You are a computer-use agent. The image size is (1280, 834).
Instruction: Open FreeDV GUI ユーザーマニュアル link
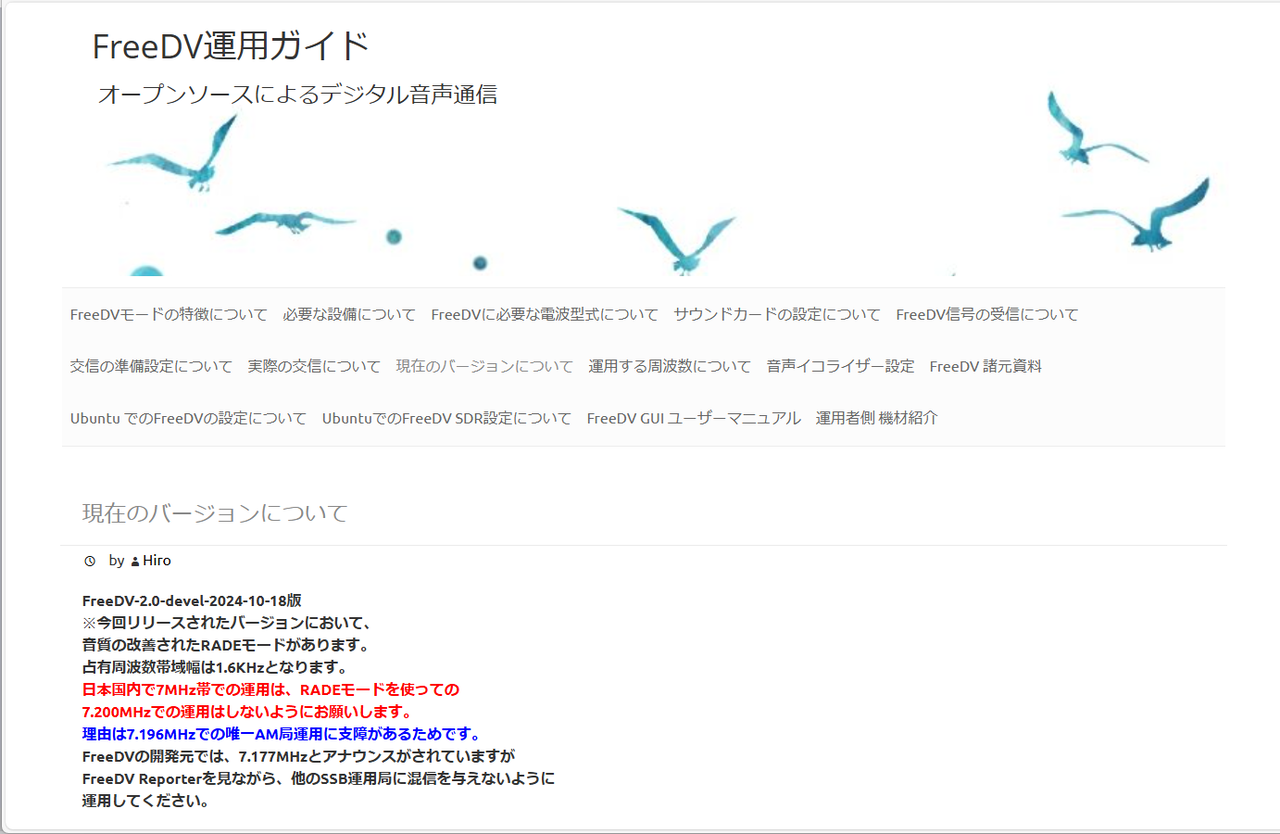coord(694,418)
